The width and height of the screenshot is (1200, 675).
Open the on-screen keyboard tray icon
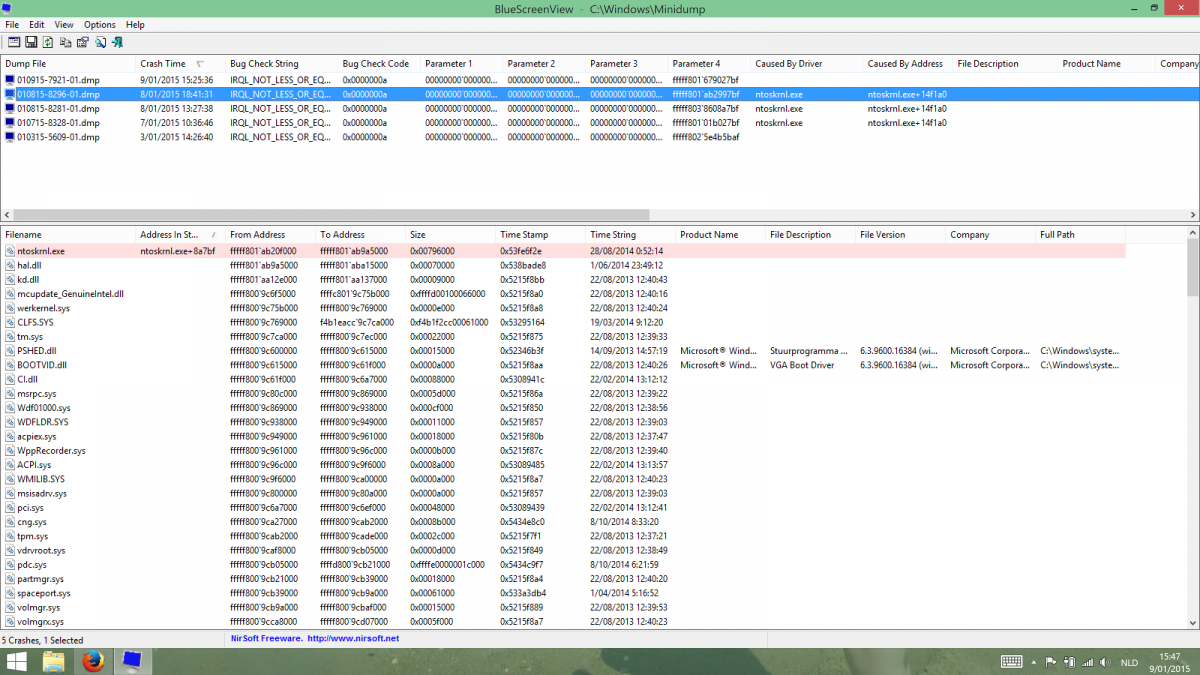click(1012, 662)
